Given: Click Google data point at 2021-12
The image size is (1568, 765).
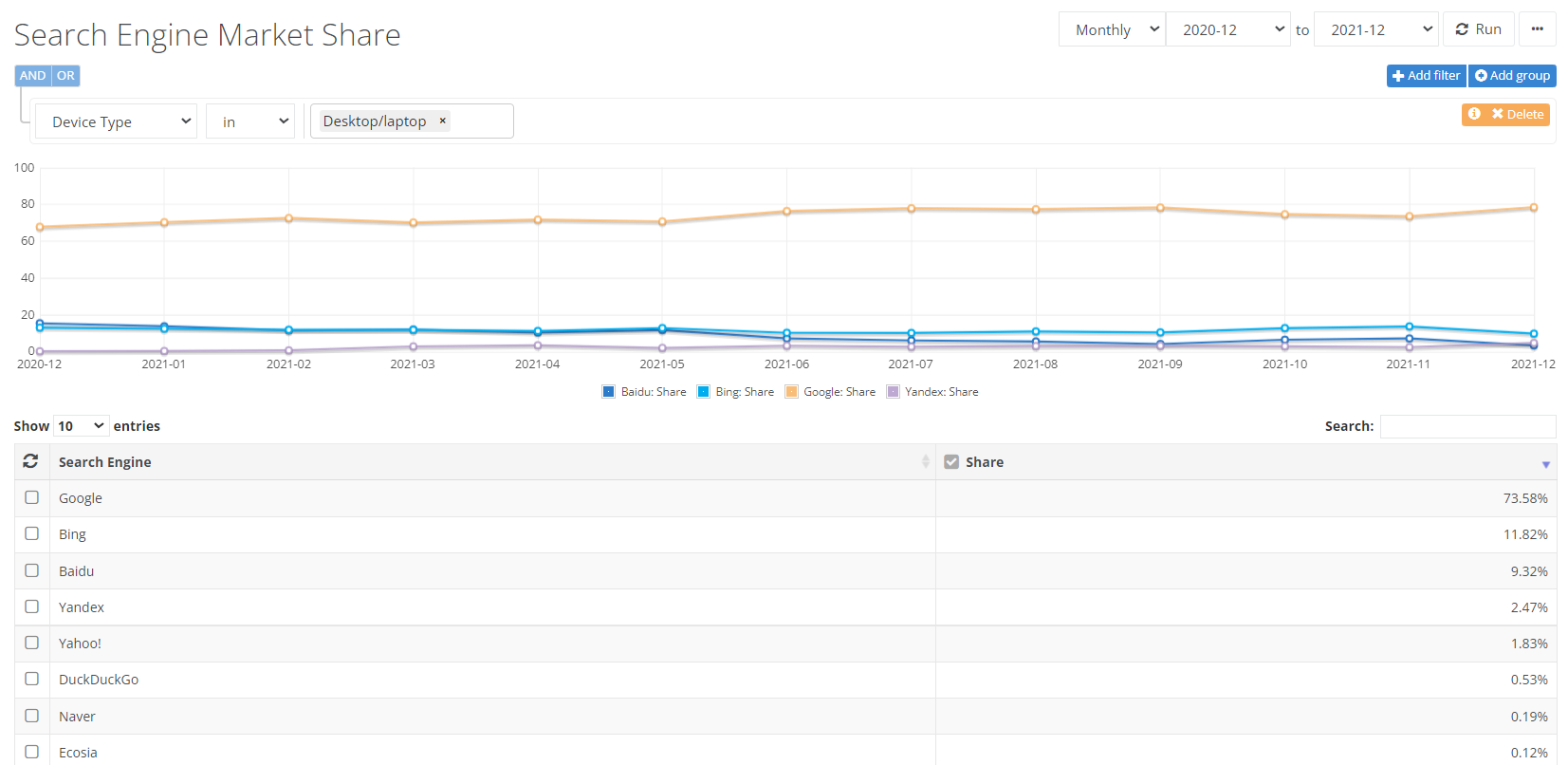Looking at the screenshot, I should pyautogui.click(x=1533, y=208).
